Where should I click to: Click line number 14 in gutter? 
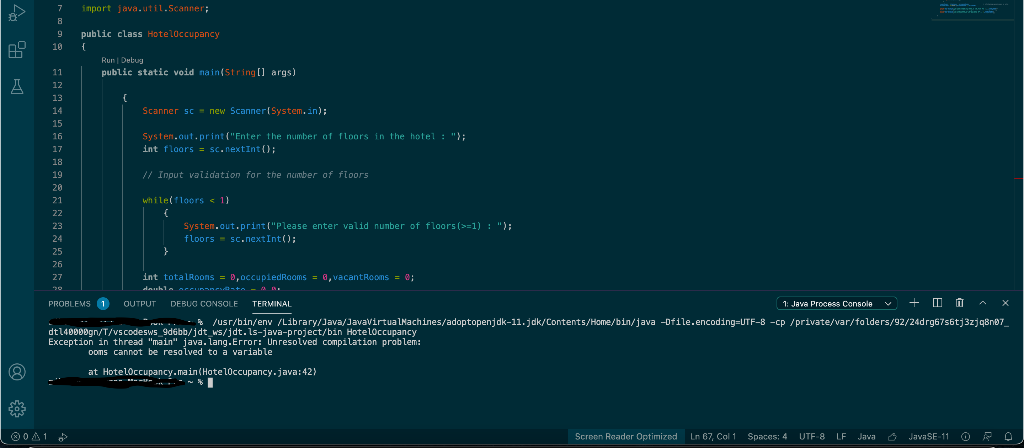point(57,111)
